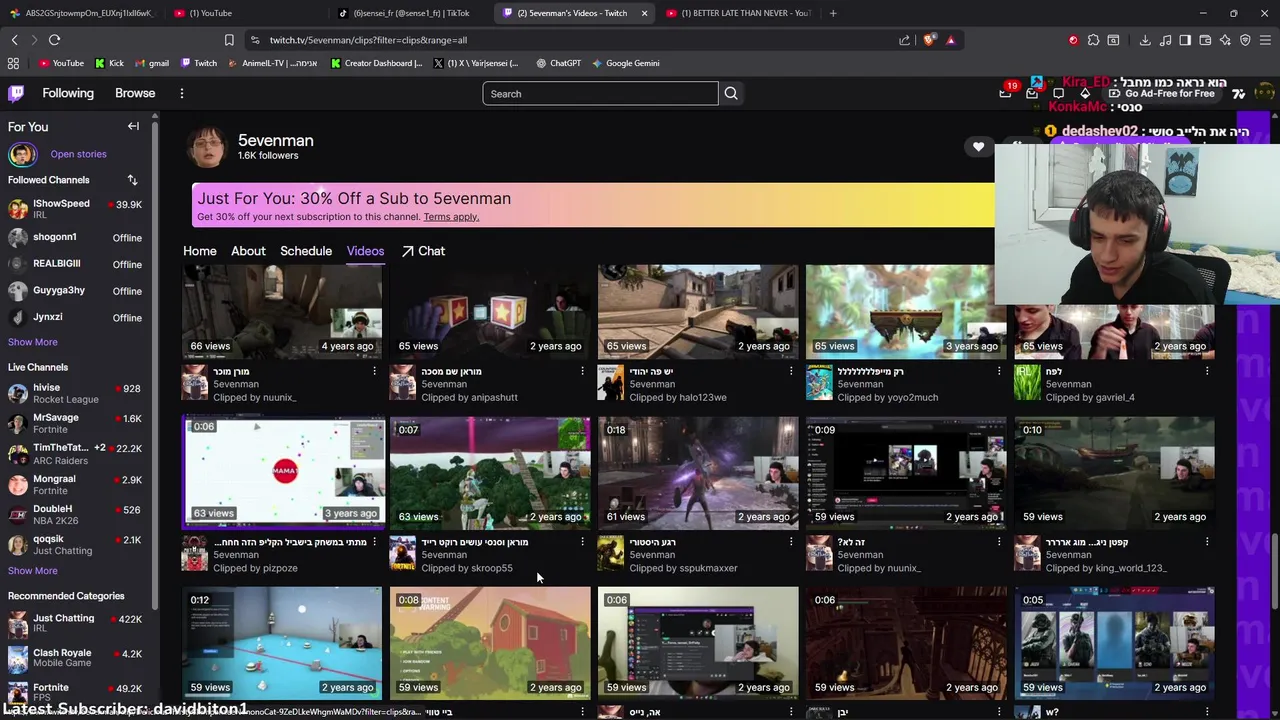The width and height of the screenshot is (1280, 720).
Task: Click the heart follow icon for 5evenman
Action: [x=978, y=147]
